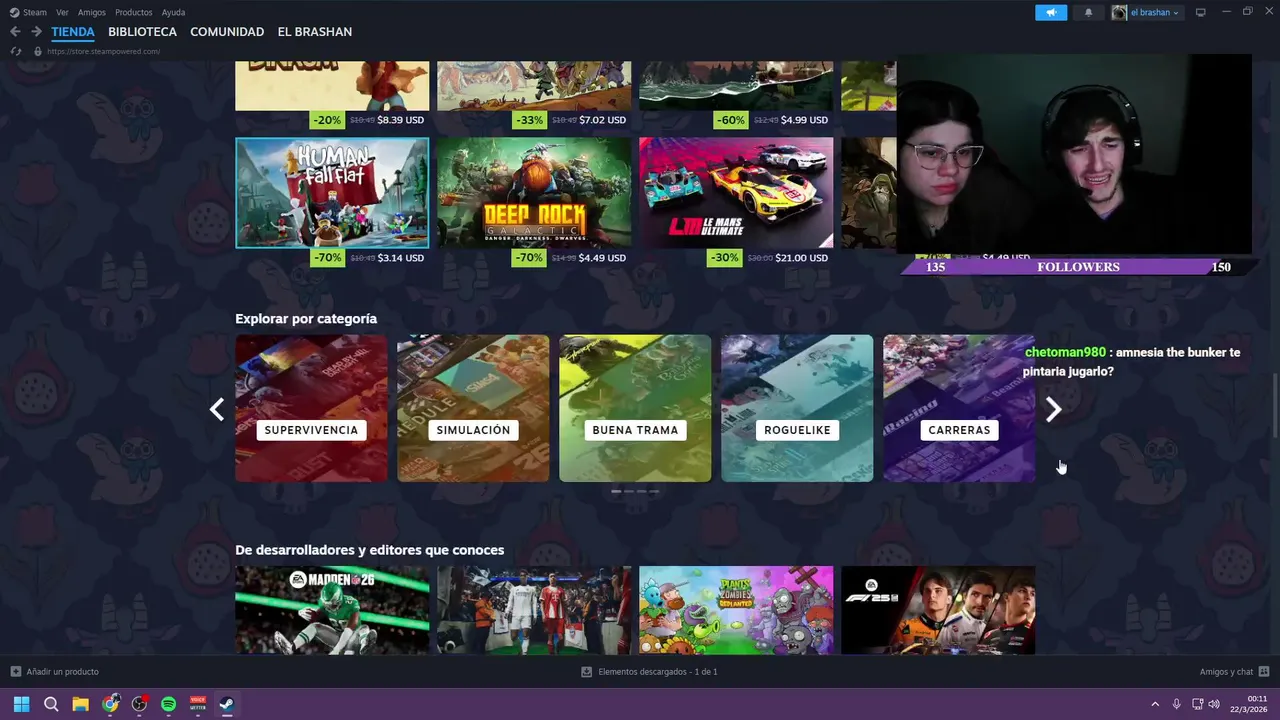
Task: Open OBS Studio from the taskbar
Action: click(x=139, y=704)
